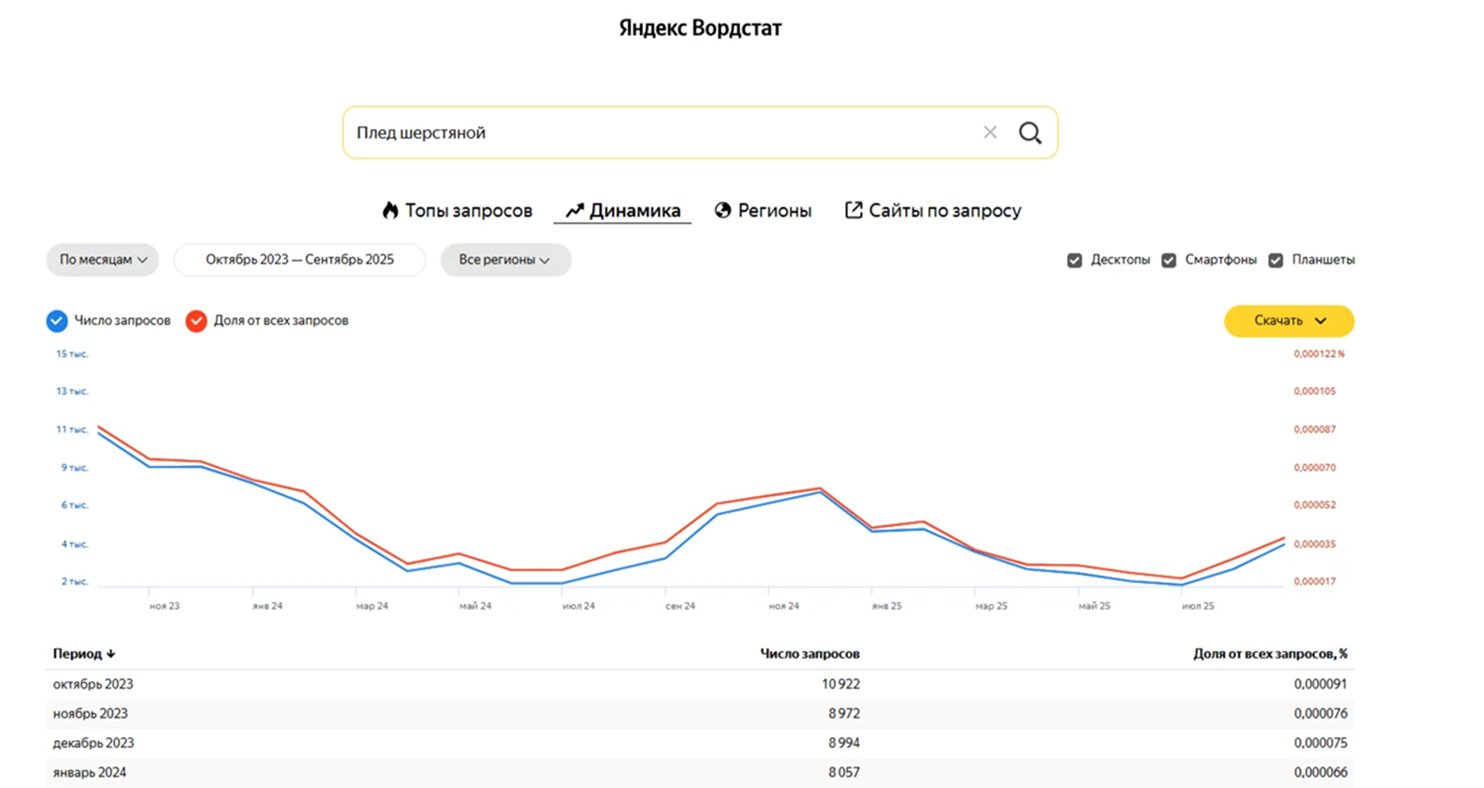This screenshot has width=1484, height=788.
Task: Click the Доля от всех запросов, % column header
Action: (1271, 654)
